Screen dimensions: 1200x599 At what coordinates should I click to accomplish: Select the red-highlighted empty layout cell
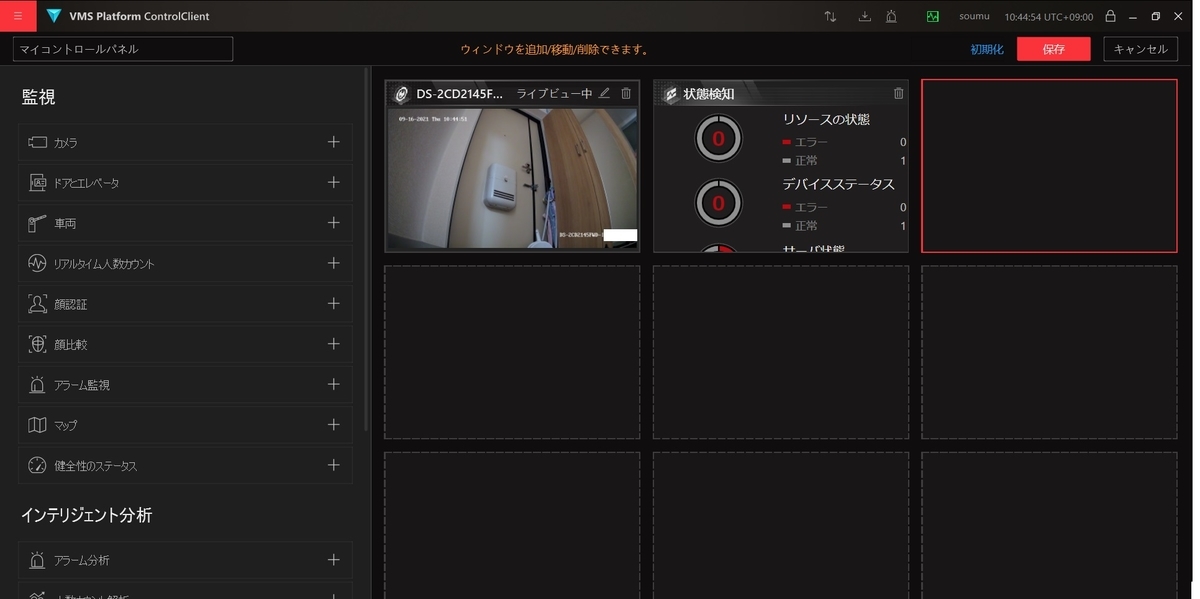(1049, 165)
